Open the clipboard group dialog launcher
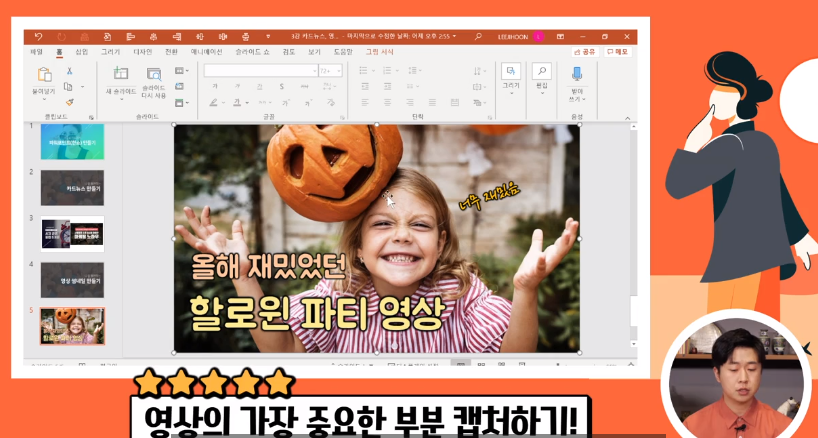This screenshot has width=818, height=438. pyautogui.click(x=91, y=117)
